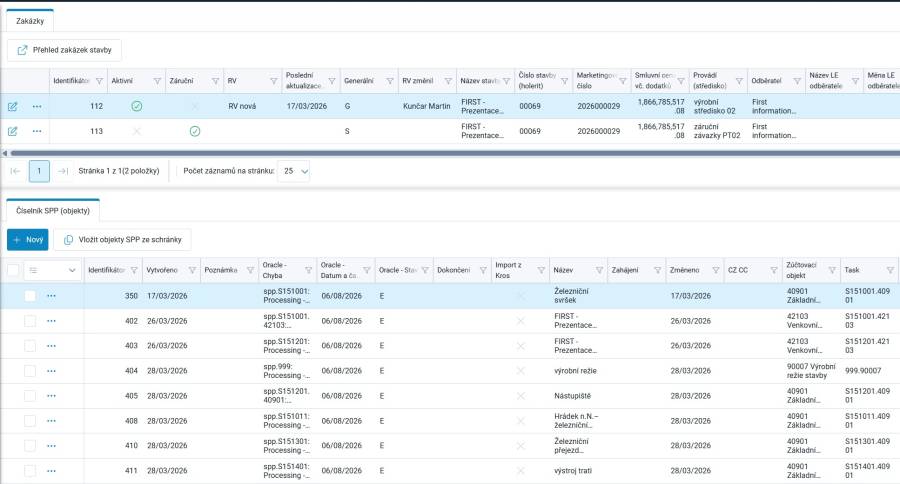Viewport: 900px width, 484px height.
Task: Check the row checkbox for object 405
Action: [x=30, y=396]
